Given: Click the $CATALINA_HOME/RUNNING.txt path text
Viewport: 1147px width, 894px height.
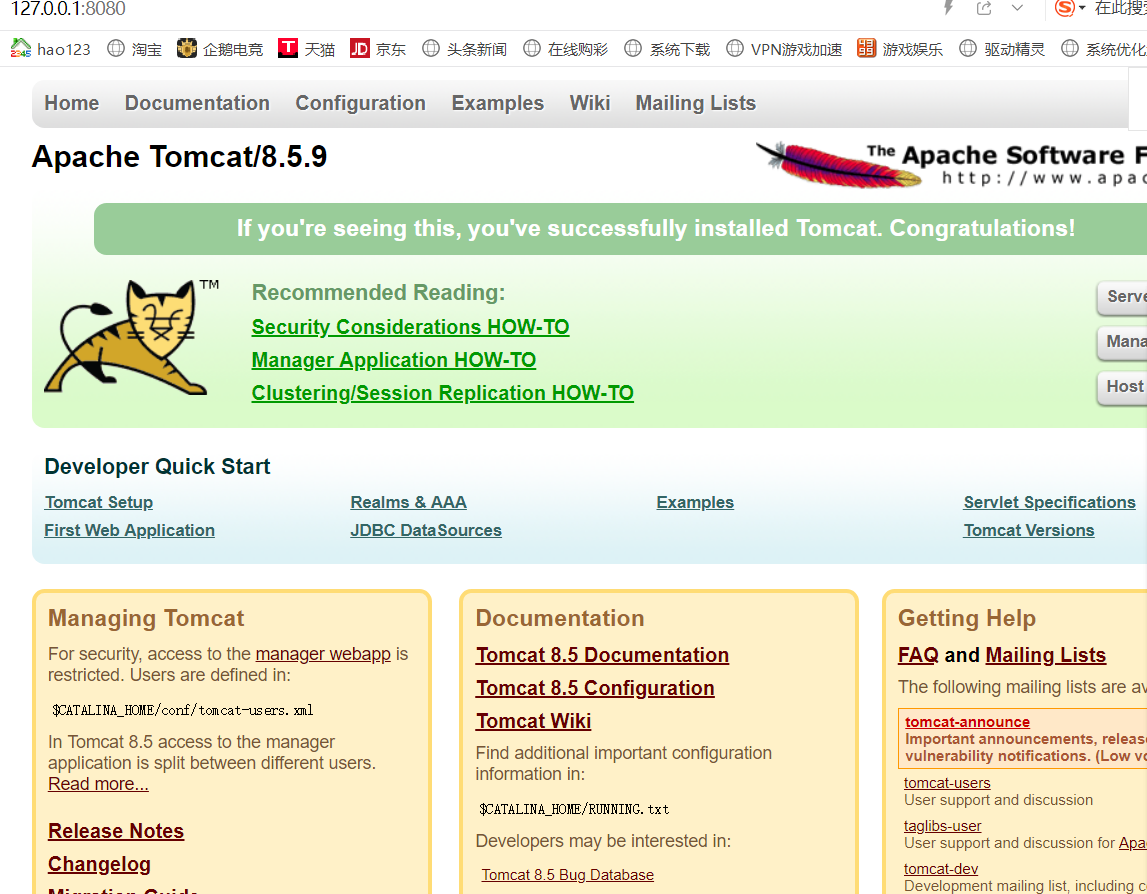Looking at the screenshot, I should coord(574,809).
